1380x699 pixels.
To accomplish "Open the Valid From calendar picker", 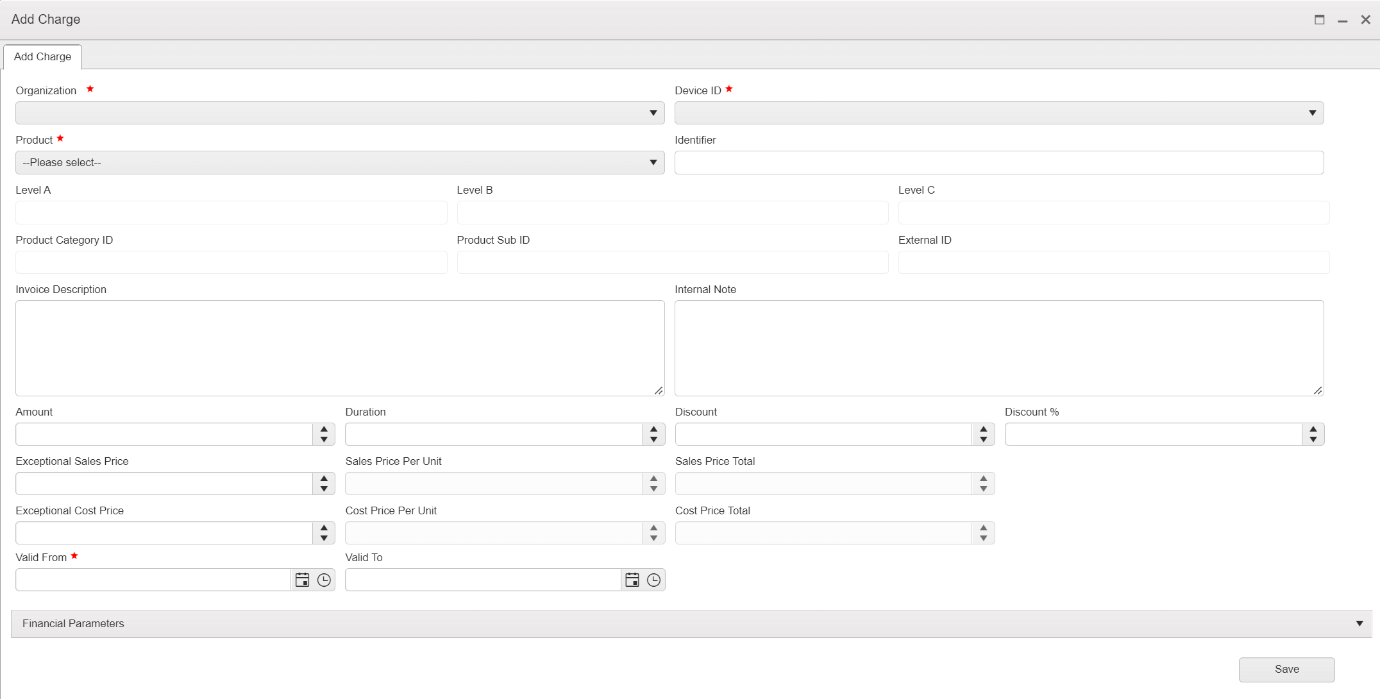I will (x=302, y=580).
